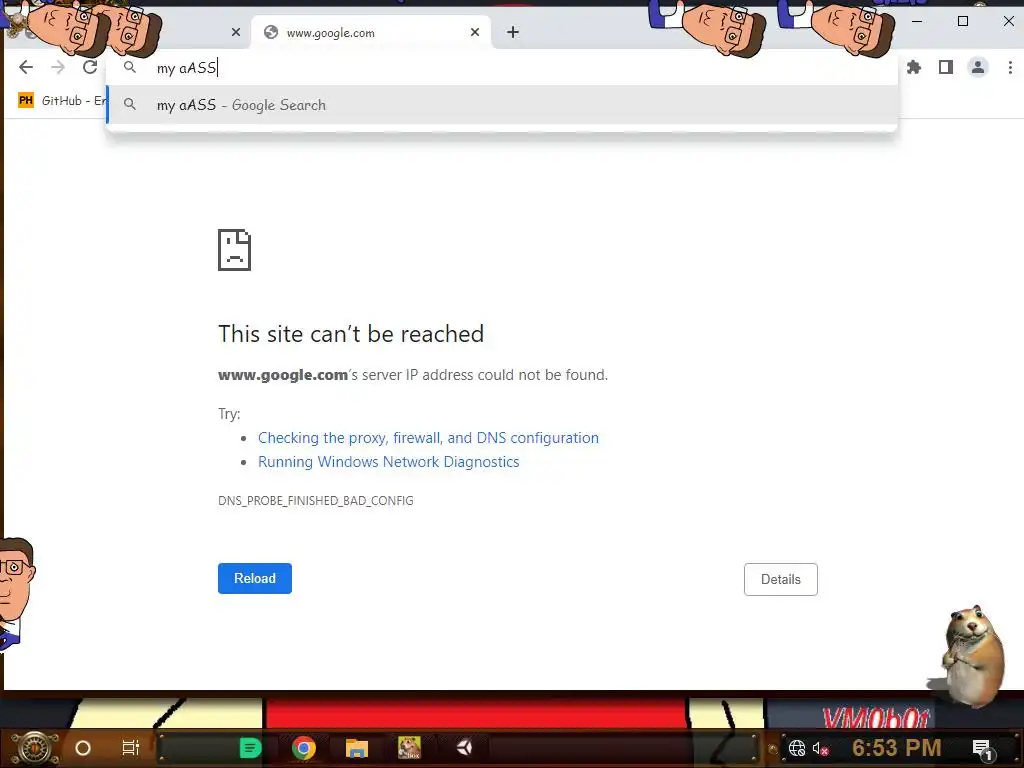Click 'This site can't be reached' heading
This screenshot has width=1024, height=768.
pos(351,334)
